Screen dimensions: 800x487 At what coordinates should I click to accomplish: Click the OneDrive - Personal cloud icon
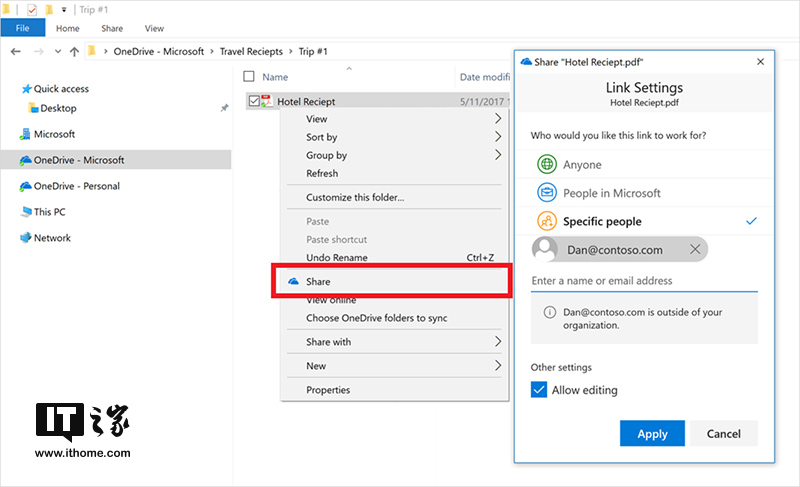(26, 186)
